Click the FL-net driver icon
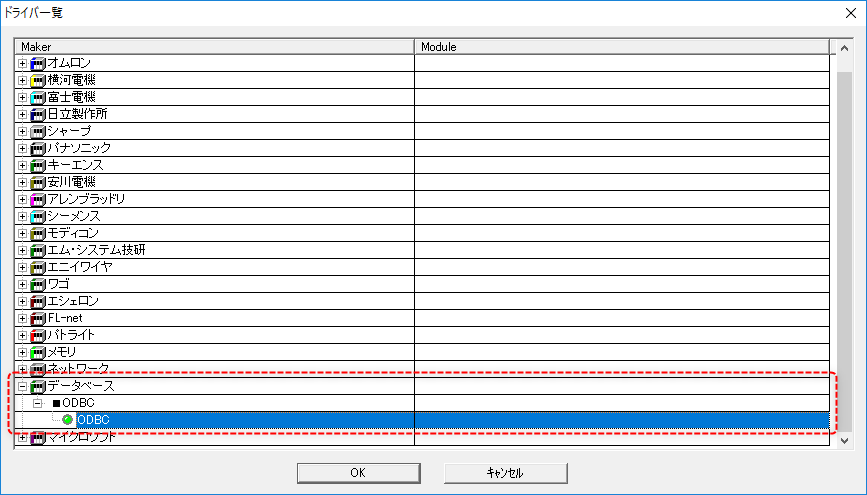This screenshot has width=867, height=495. pyautogui.click(x=38, y=318)
